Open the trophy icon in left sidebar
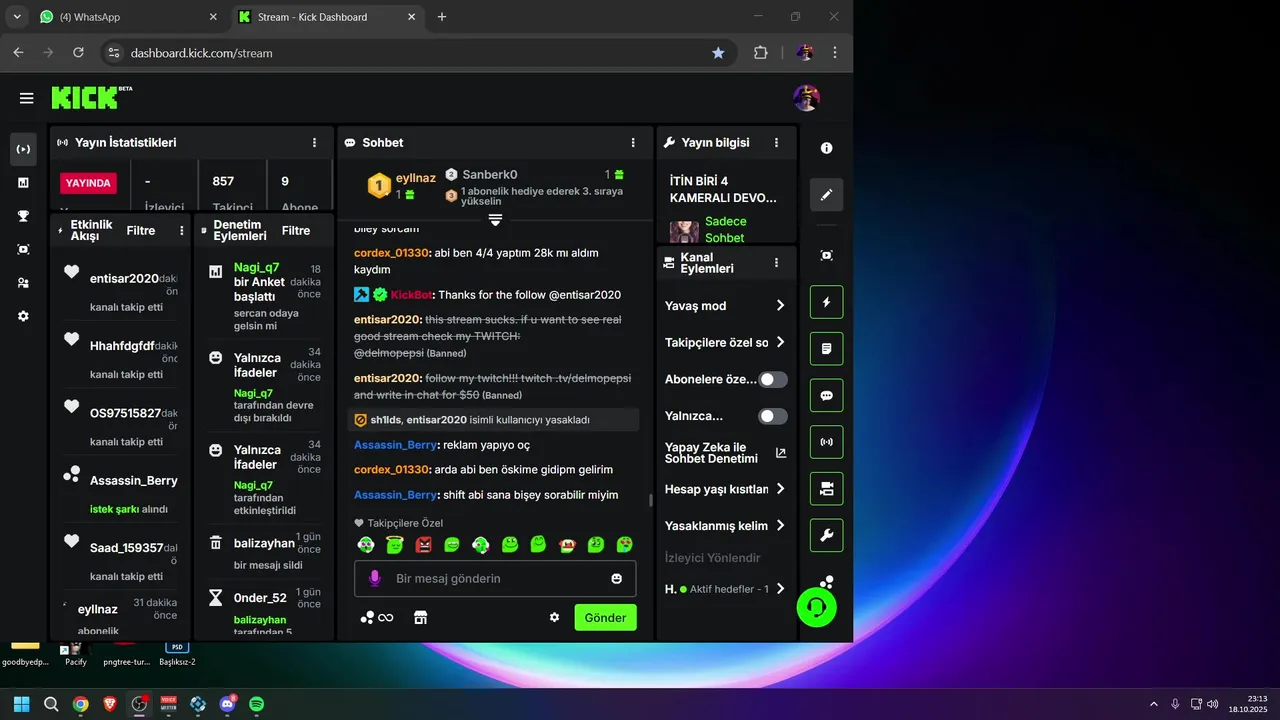The height and width of the screenshot is (720, 1280). tap(23, 216)
